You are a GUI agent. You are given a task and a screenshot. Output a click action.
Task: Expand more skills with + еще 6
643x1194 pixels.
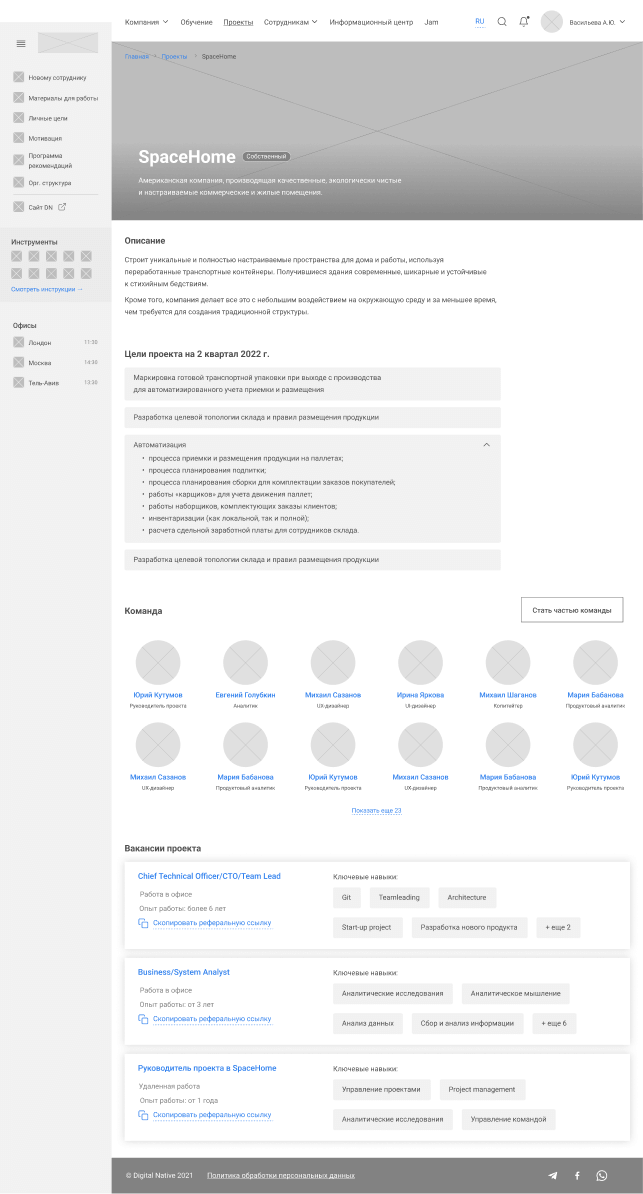(x=554, y=1023)
